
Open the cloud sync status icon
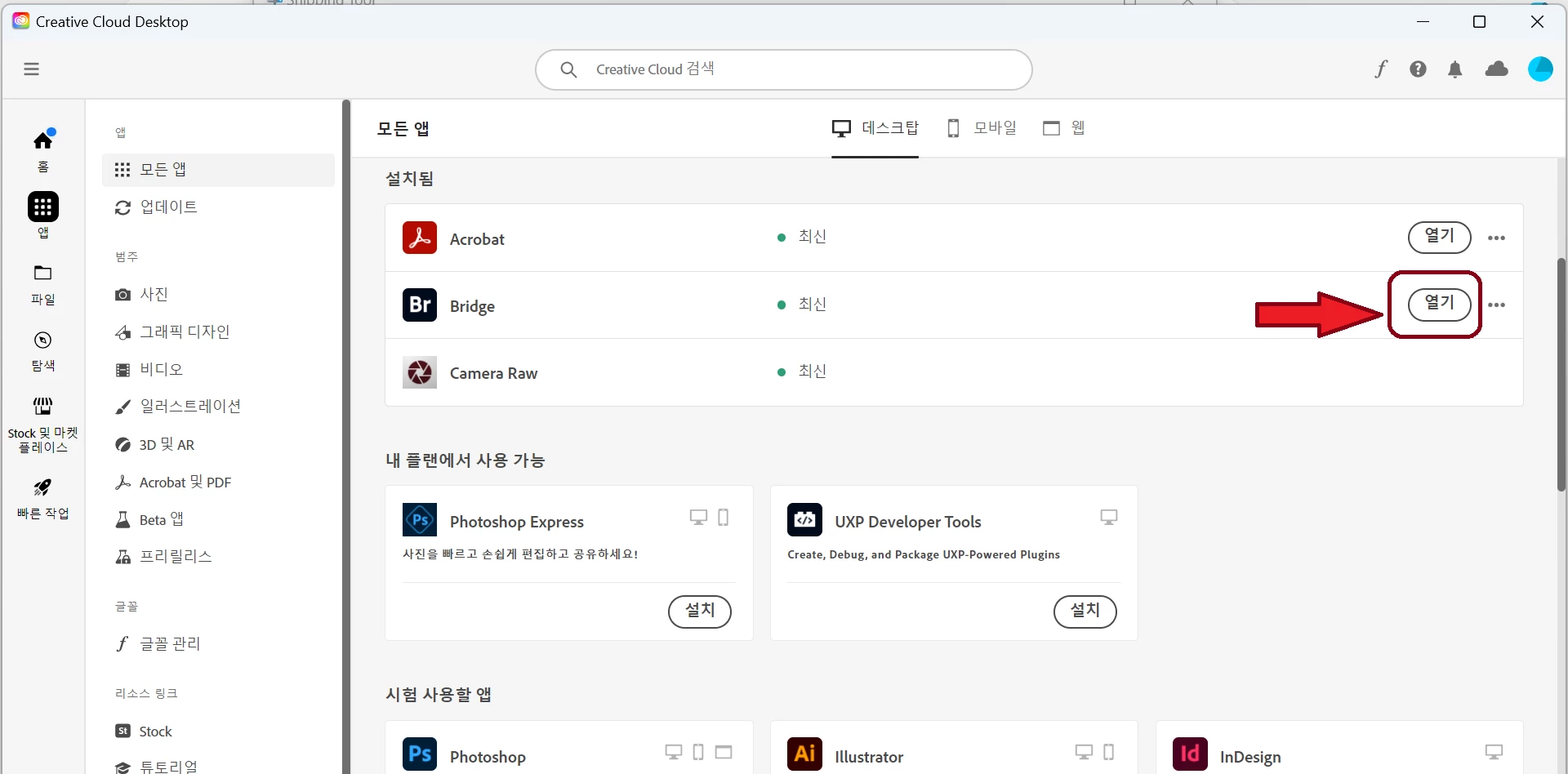[x=1497, y=69]
